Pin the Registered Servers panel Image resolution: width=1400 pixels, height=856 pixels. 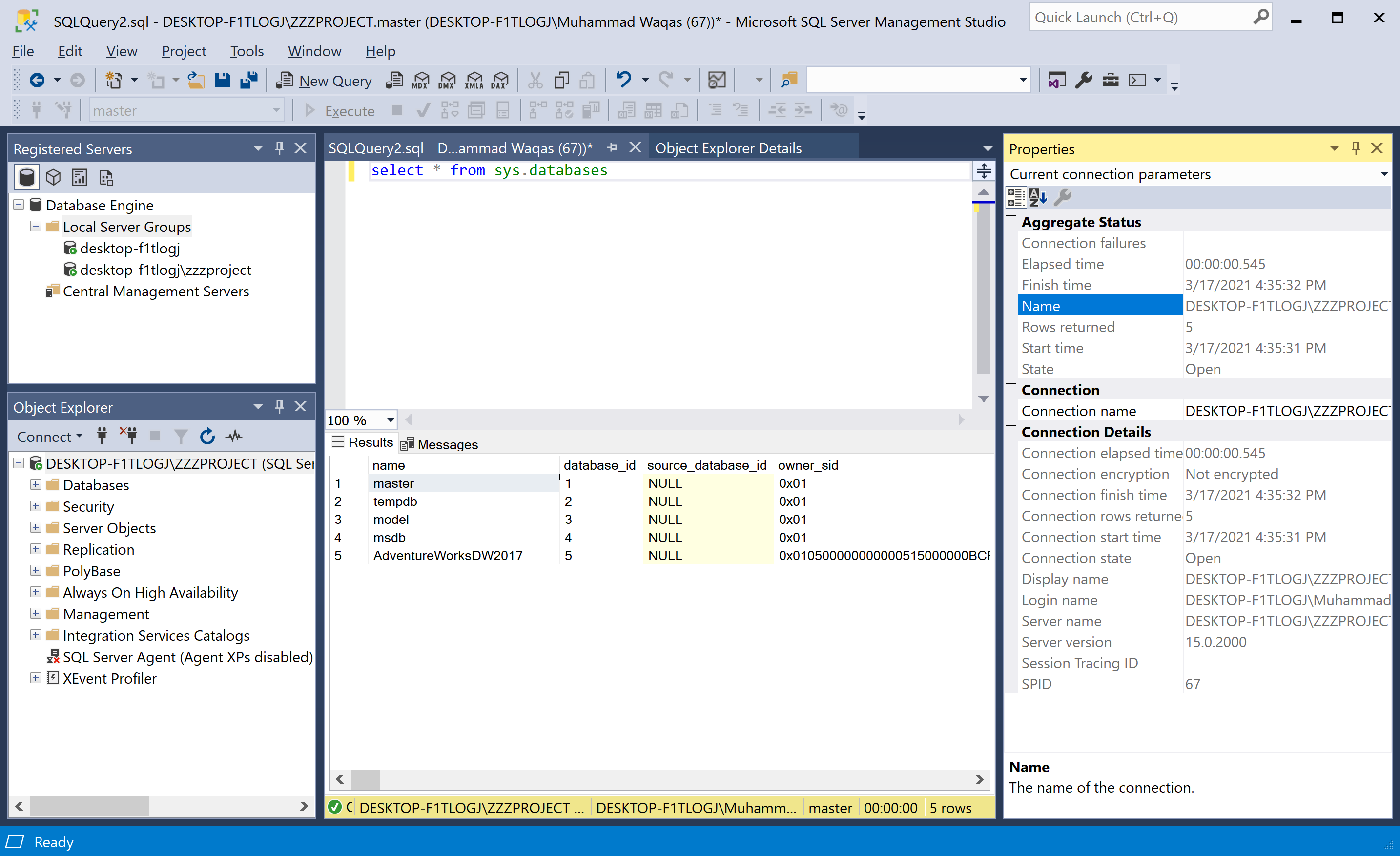point(280,148)
